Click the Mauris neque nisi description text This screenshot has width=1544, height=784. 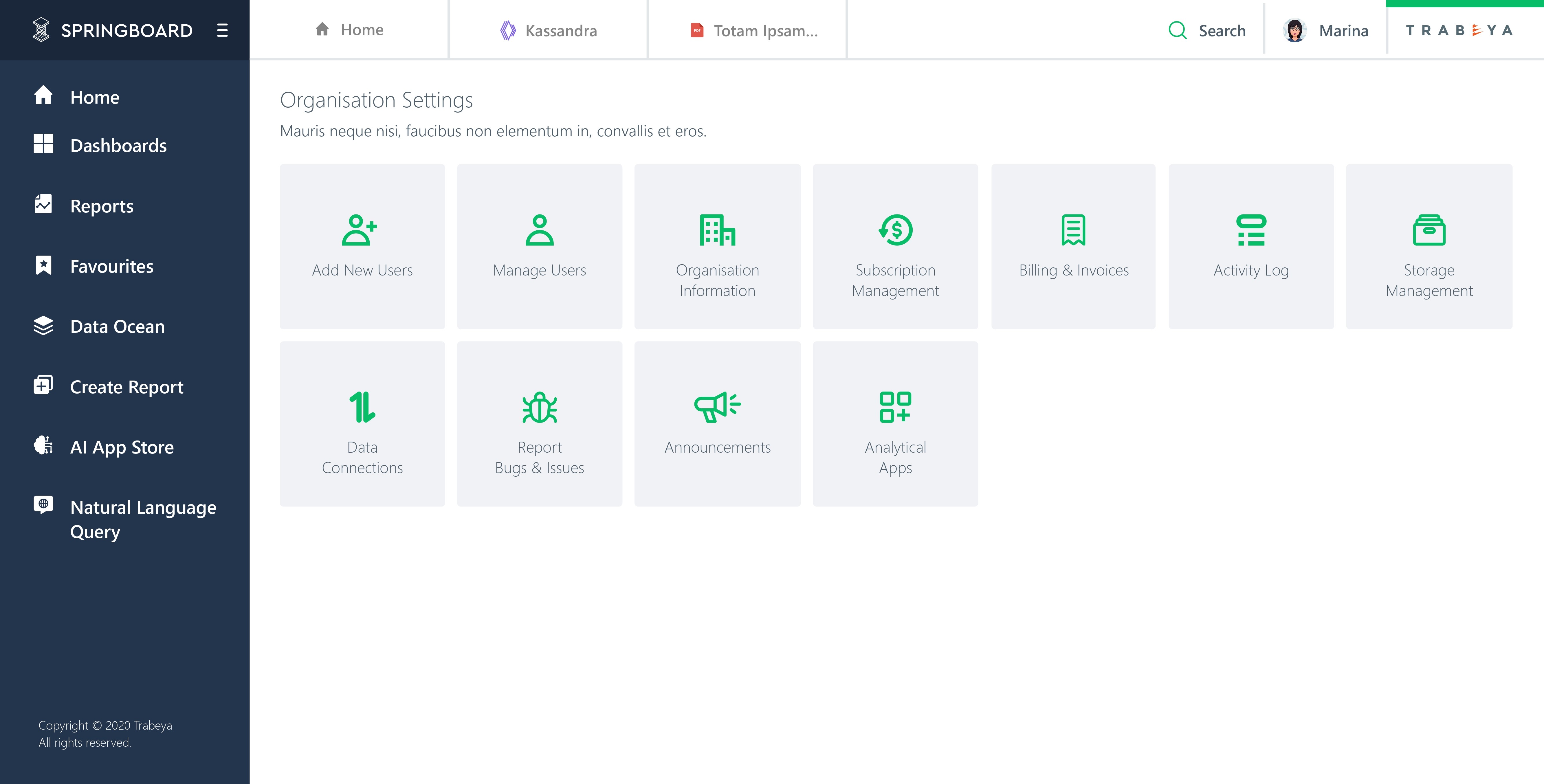493,131
